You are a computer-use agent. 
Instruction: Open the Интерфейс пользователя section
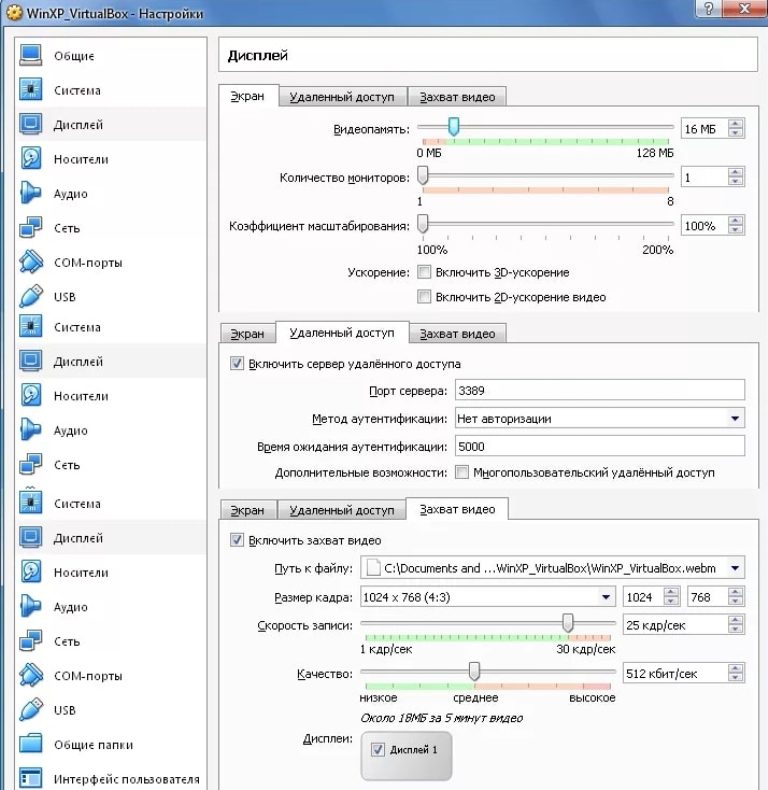(x=110, y=778)
